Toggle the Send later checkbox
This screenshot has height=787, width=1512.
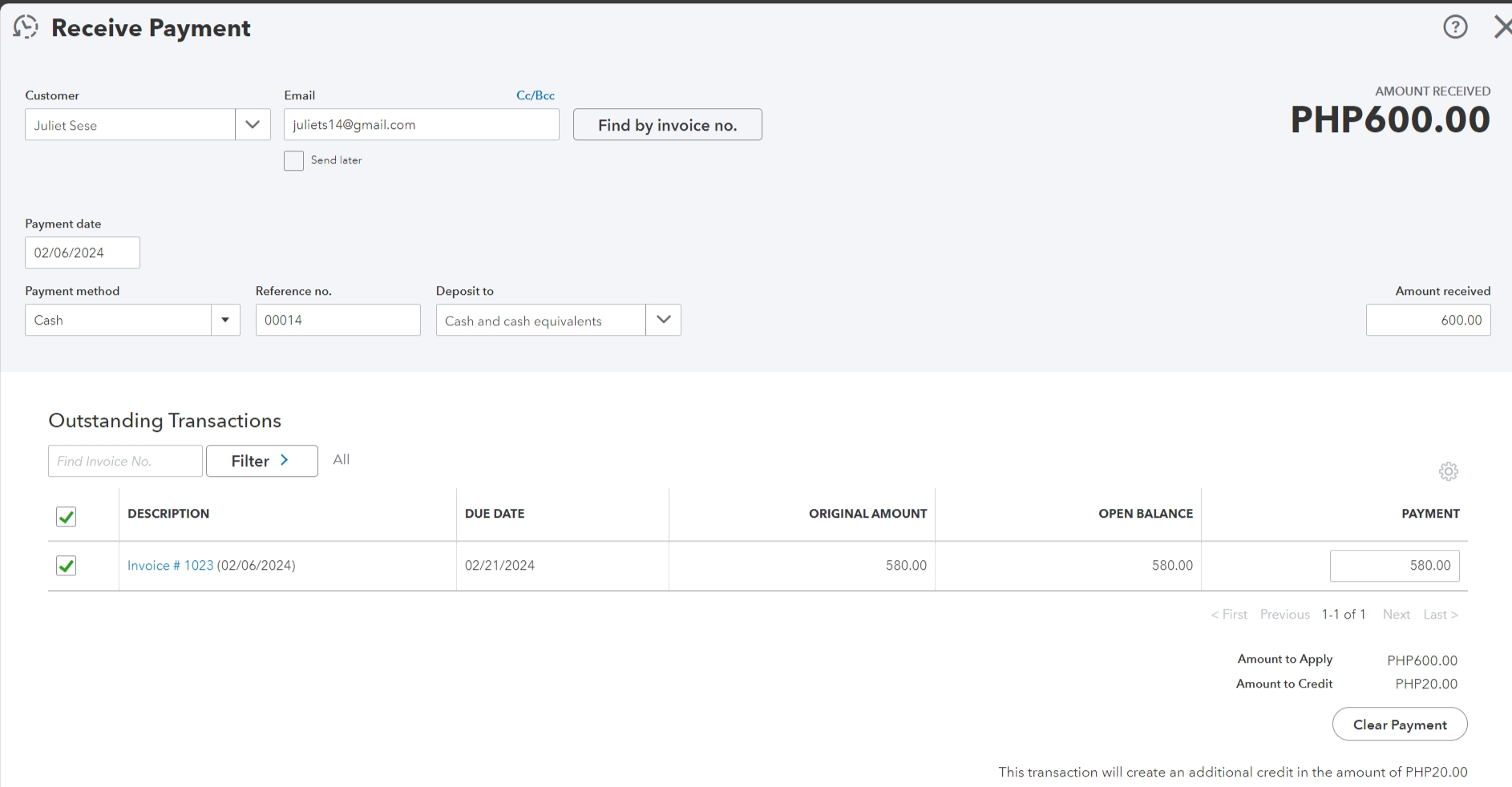(294, 160)
